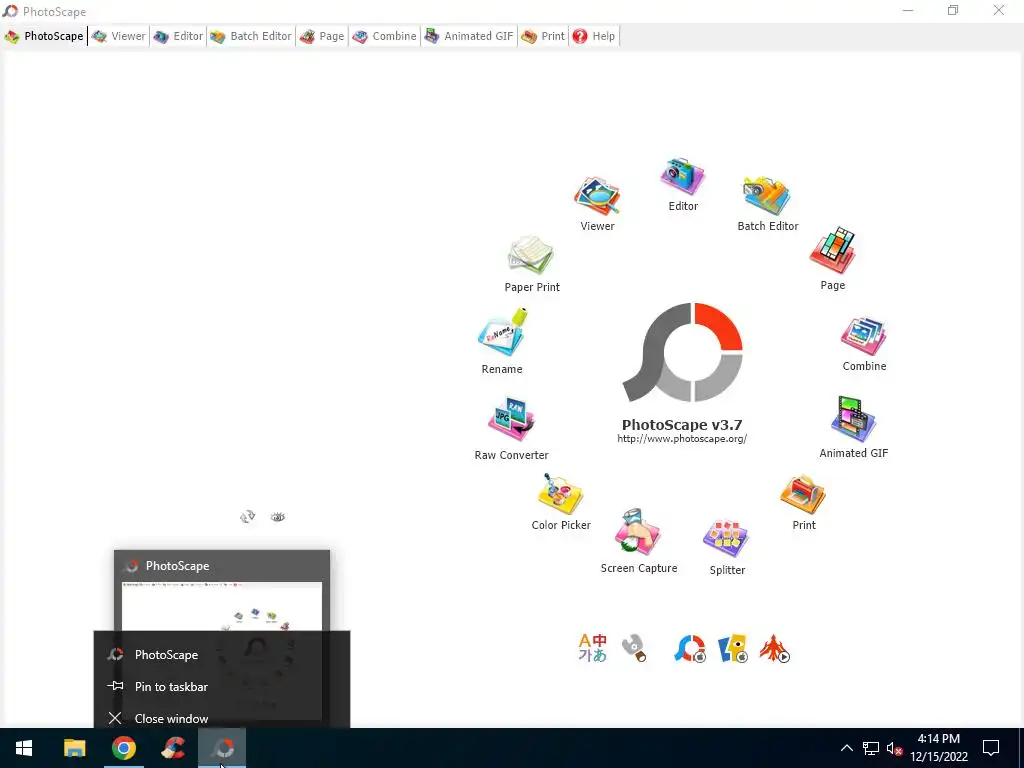Screen dimensions: 1024x768
Task: Launch the Splitter tool icon
Action: (726, 539)
